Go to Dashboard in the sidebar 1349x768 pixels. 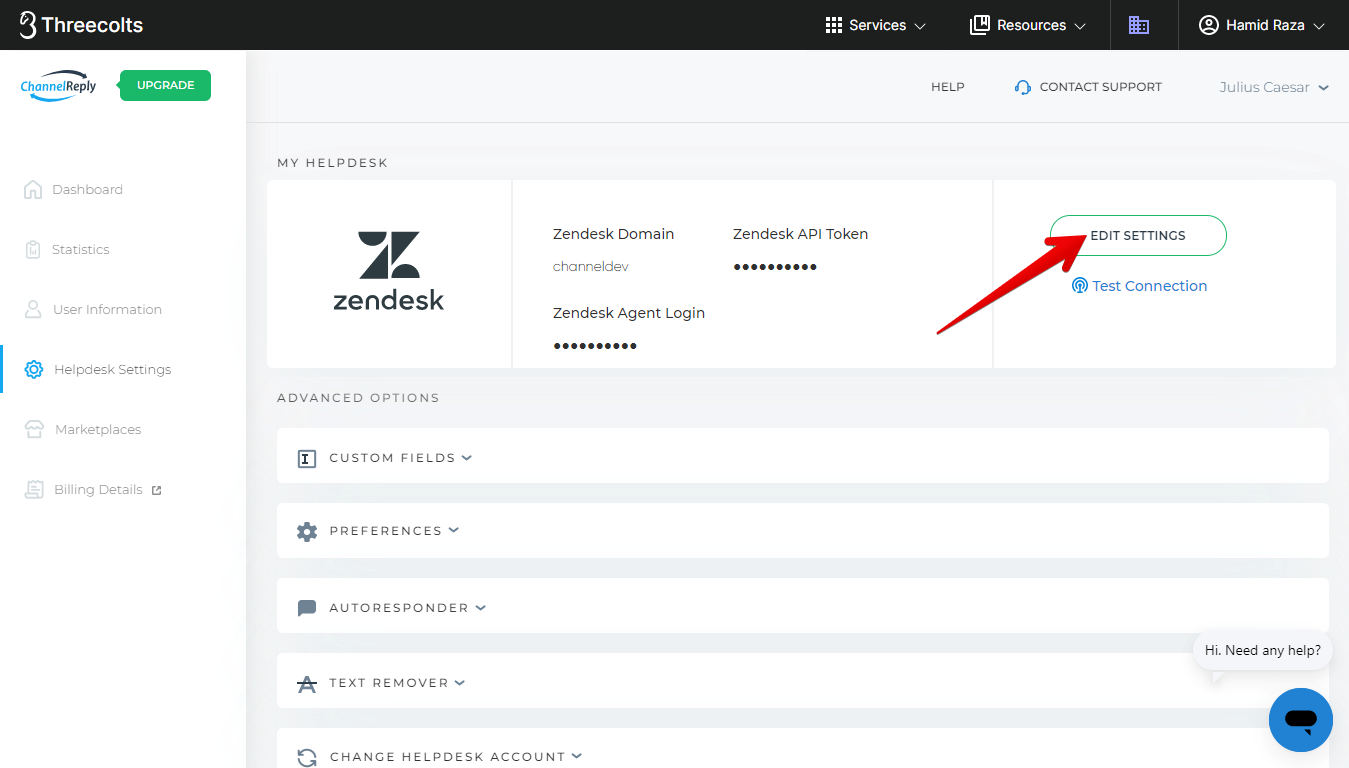click(x=87, y=189)
